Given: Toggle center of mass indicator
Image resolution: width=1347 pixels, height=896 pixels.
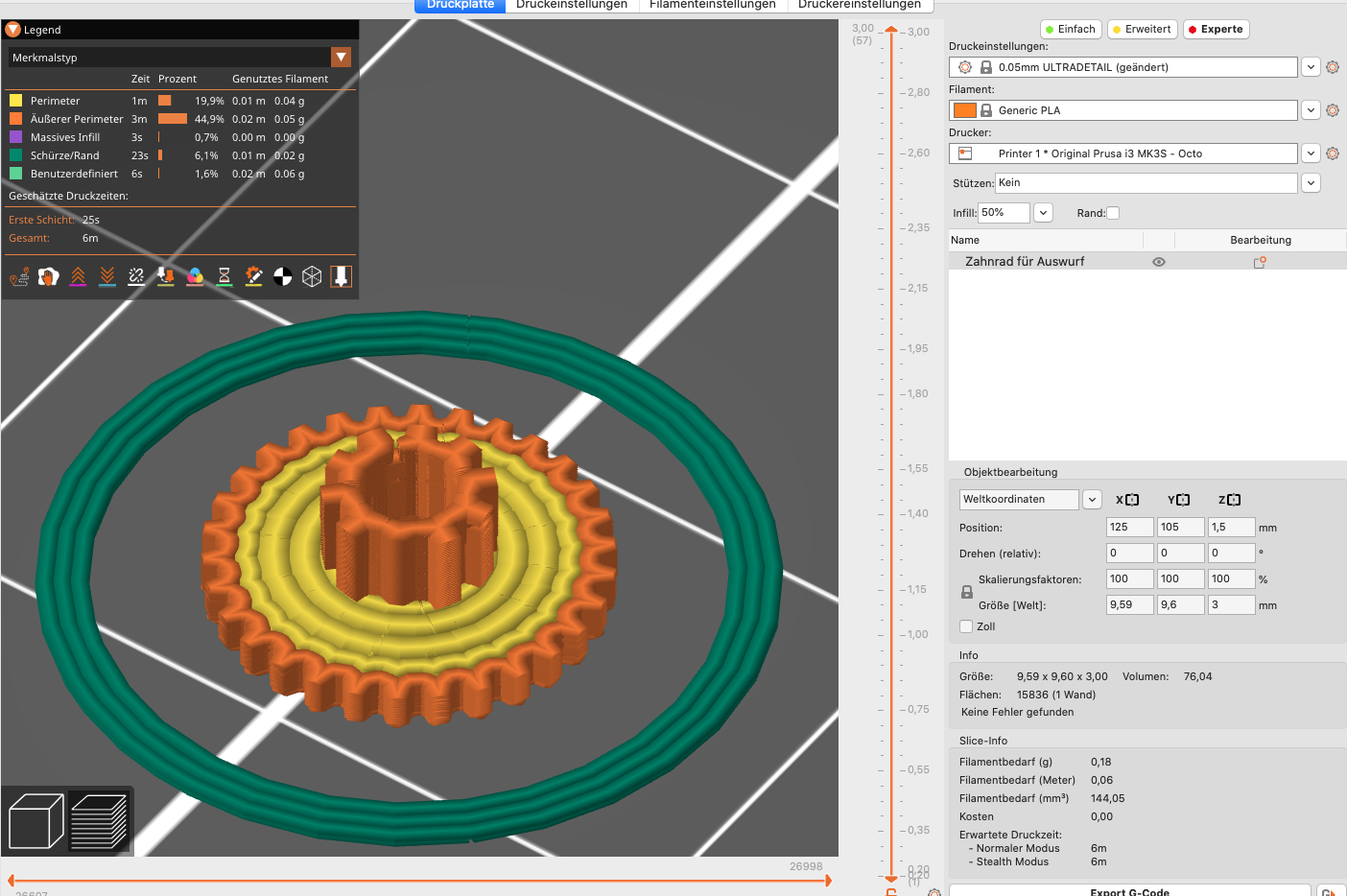Looking at the screenshot, I should [x=282, y=276].
